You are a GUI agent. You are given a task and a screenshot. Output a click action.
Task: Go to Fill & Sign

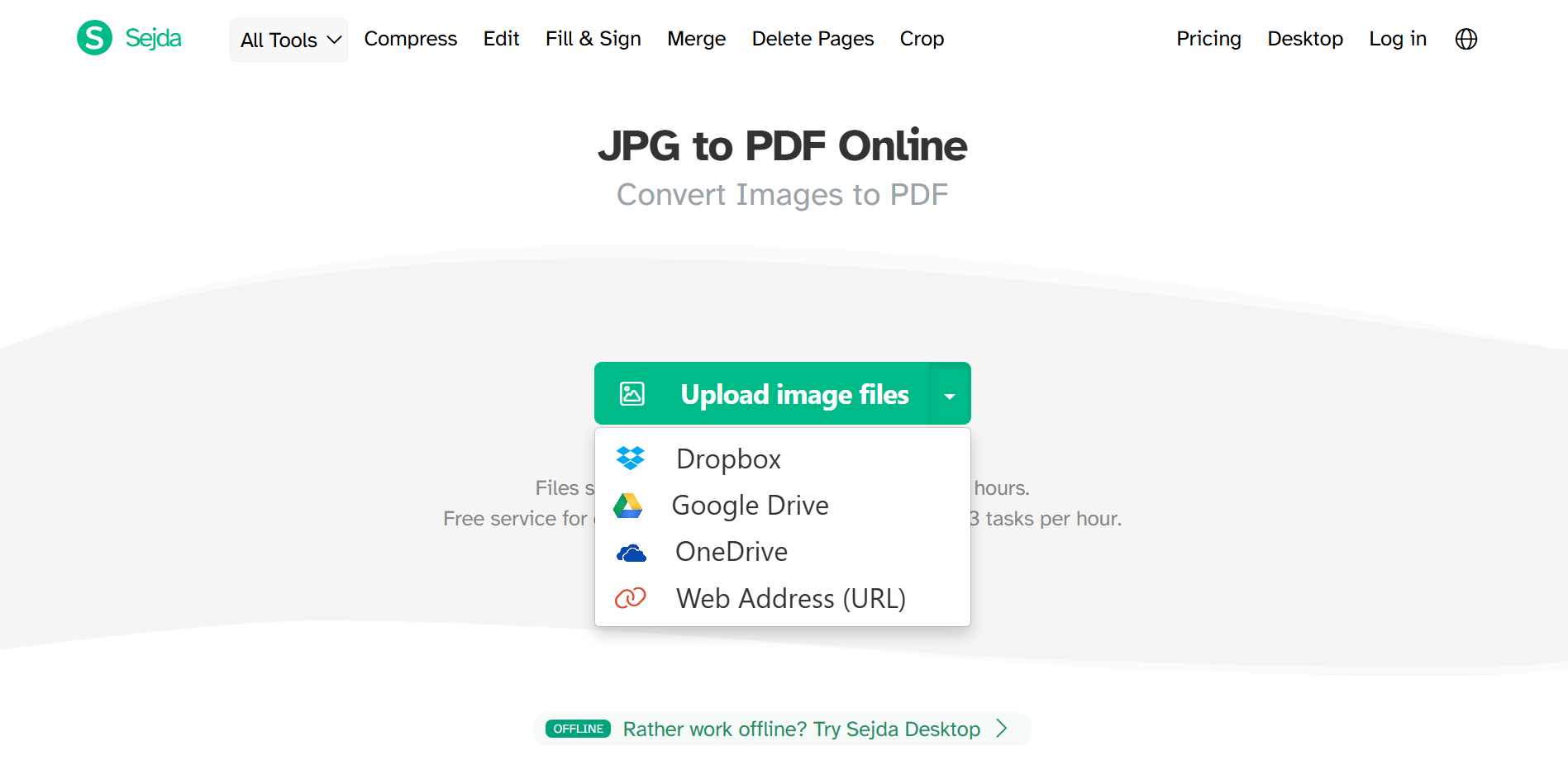(x=593, y=39)
